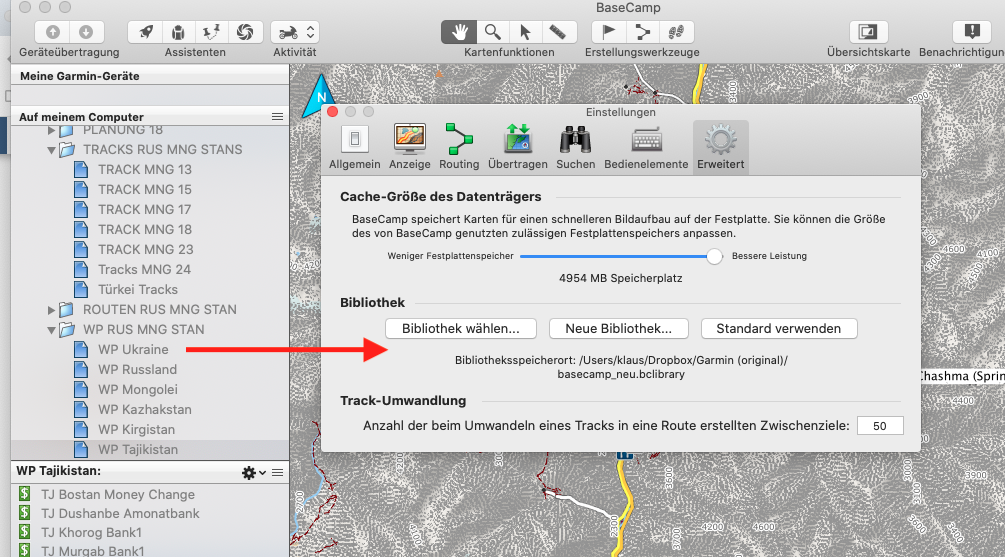Click Neue Bibliothek button
This screenshot has height=557, width=1005.
click(619, 329)
